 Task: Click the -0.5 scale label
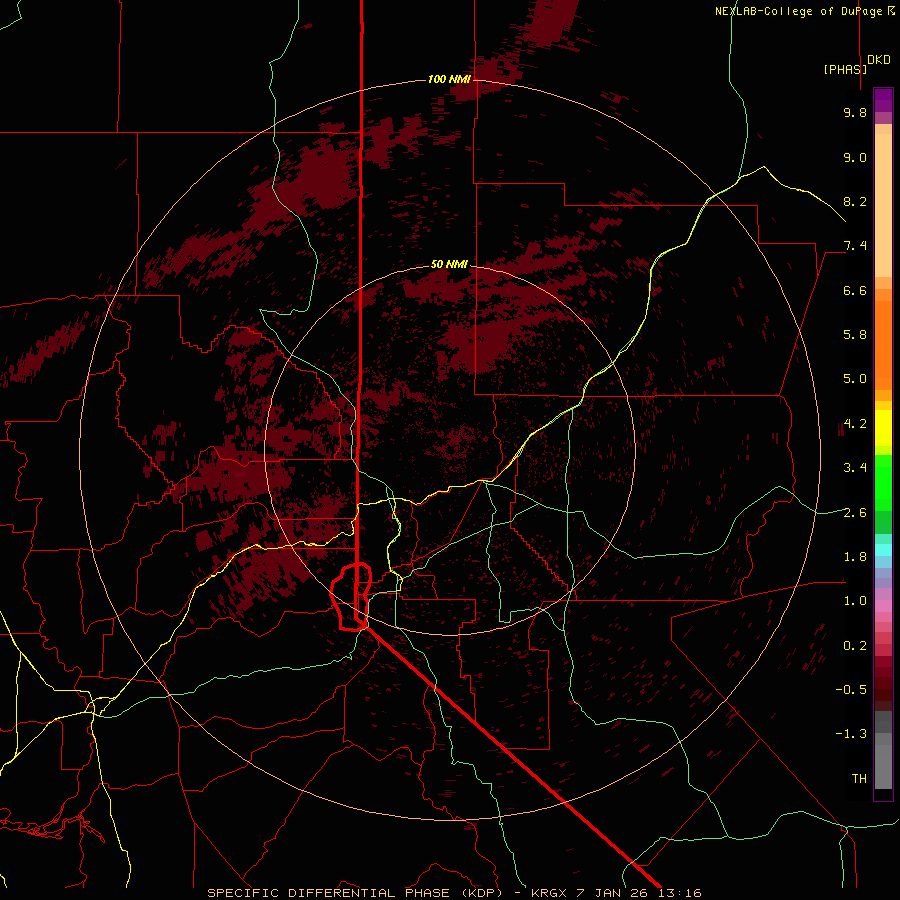pos(851,690)
